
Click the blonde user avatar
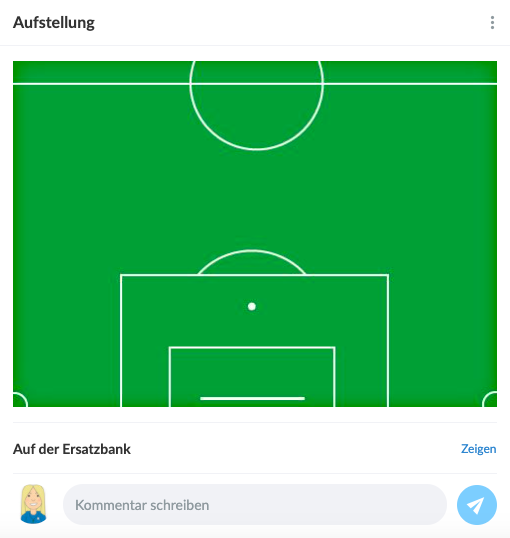(x=33, y=504)
